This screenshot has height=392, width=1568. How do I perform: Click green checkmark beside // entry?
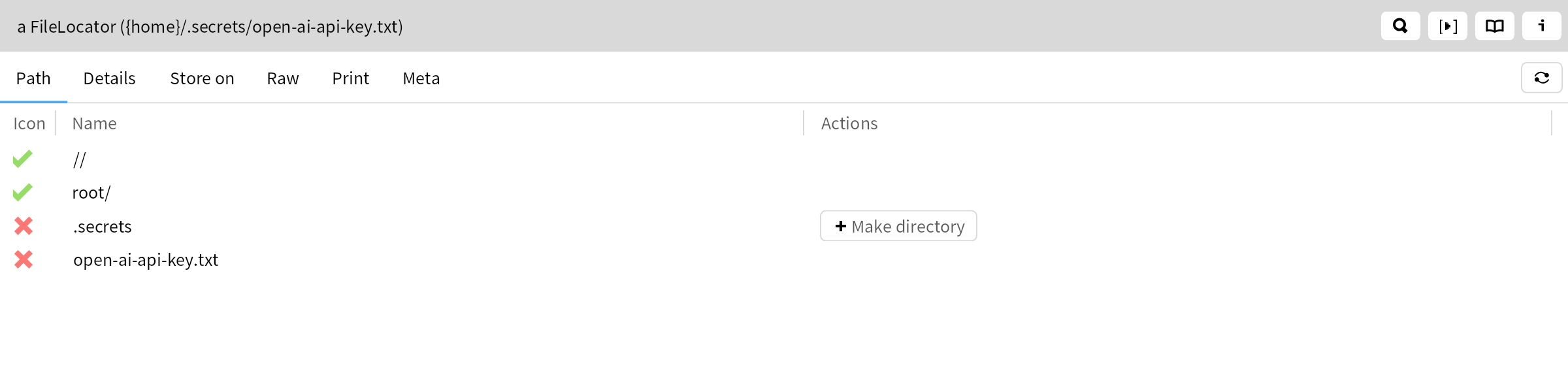[x=23, y=159]
